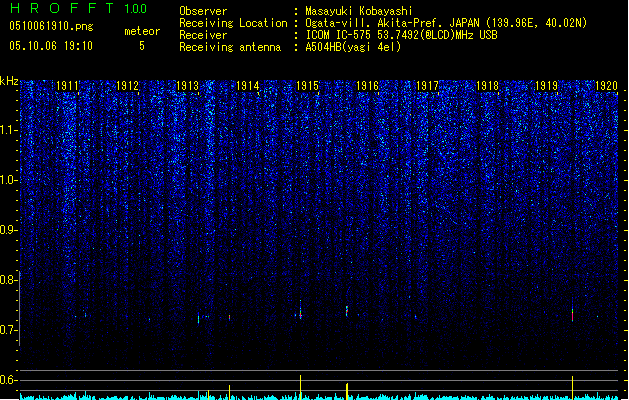Select the ICOM IC-575 receiver text
The image size is (629, 400).
401,35
